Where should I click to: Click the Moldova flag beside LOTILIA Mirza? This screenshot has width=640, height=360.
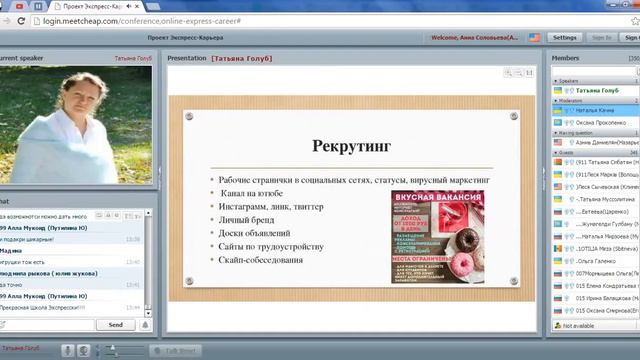[x=558, y=249]
